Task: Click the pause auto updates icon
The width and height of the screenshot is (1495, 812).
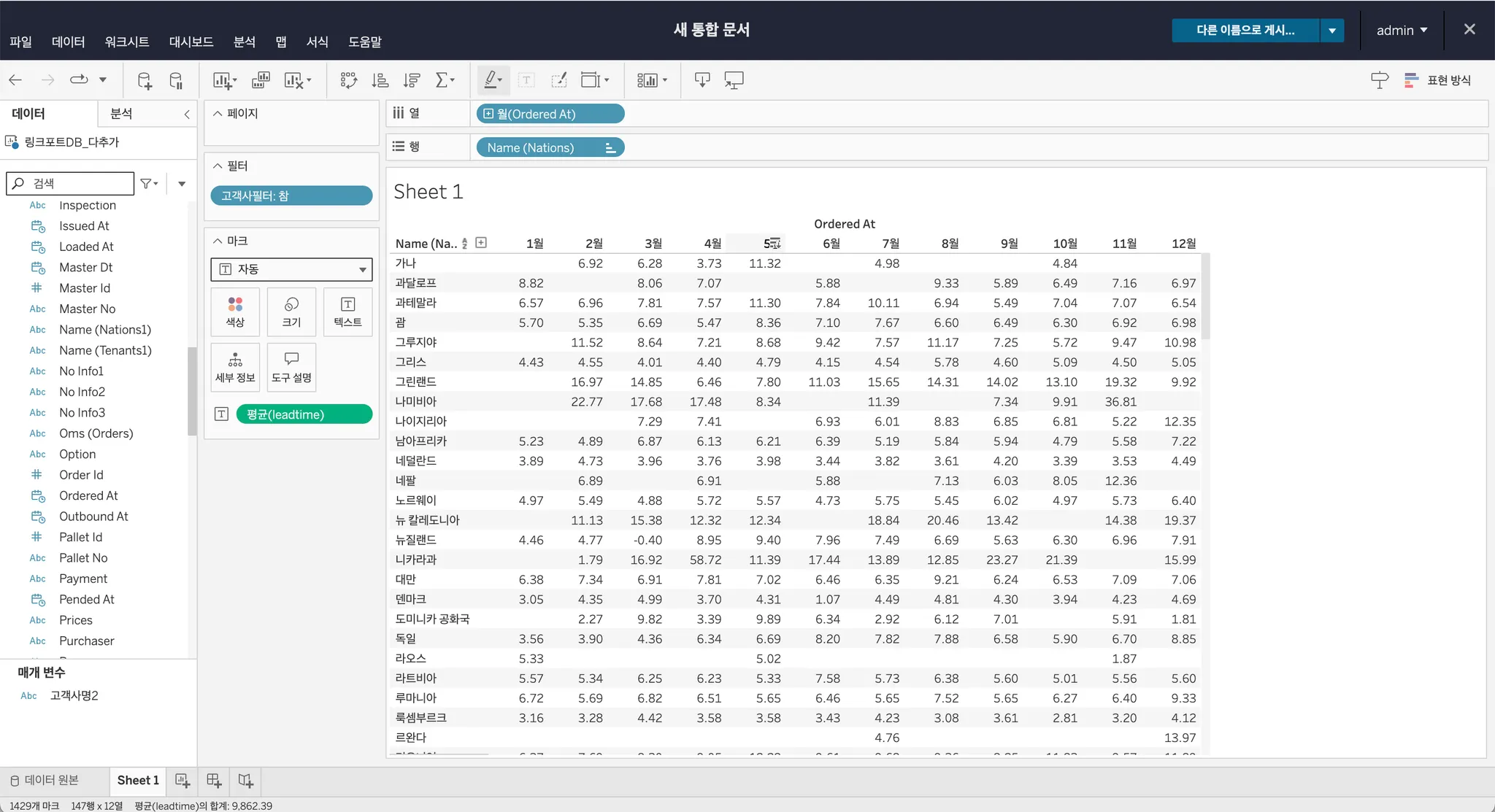Action: [x=176, y=80]
